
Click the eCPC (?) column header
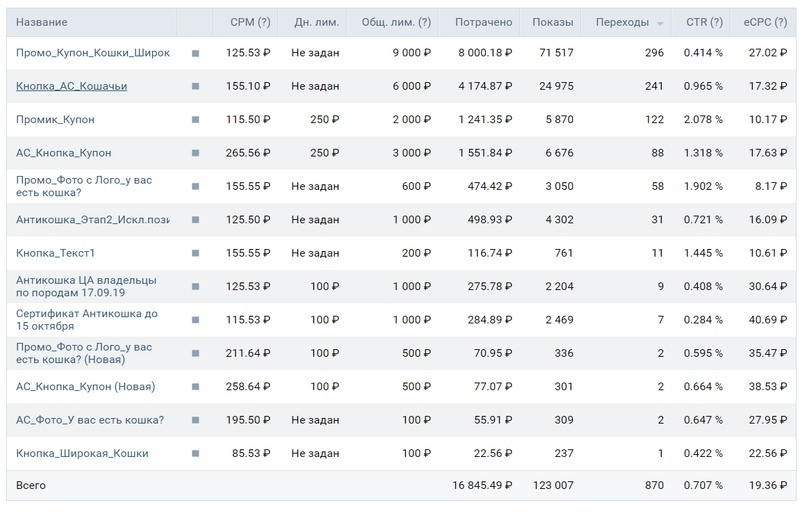click(765, 22)
